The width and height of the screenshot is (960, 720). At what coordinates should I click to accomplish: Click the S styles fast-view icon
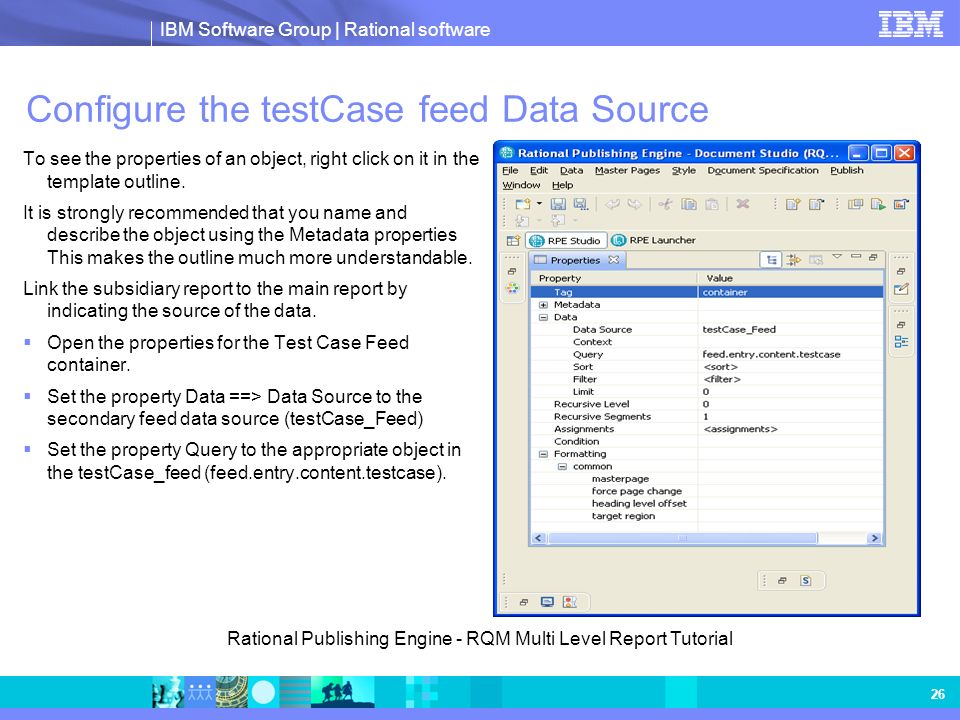point(806,580)
